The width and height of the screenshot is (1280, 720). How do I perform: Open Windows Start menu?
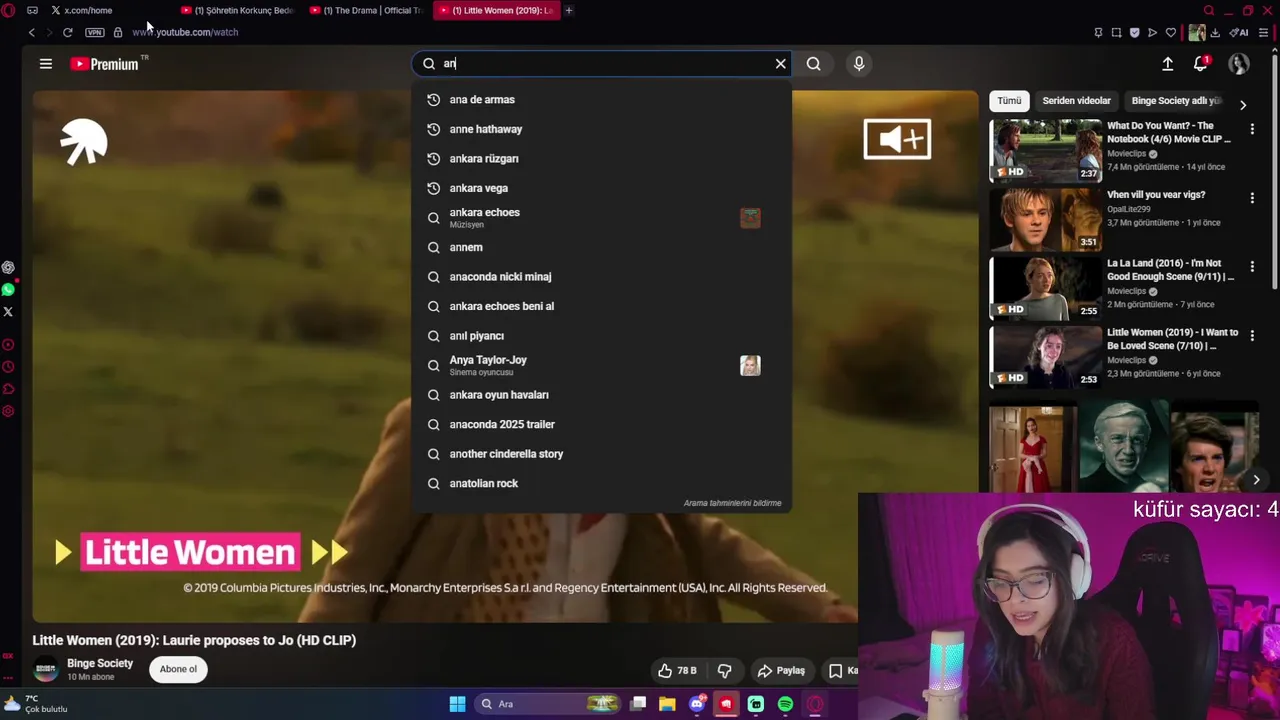tap(457, 704)
